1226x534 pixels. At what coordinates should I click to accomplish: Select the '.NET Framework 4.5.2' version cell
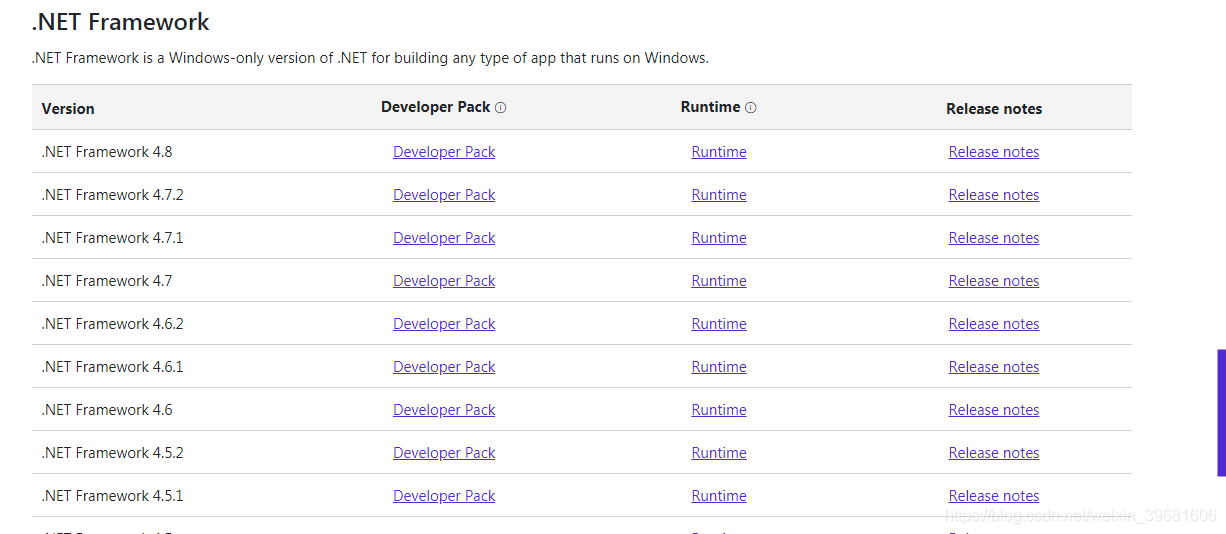point(113,453)
